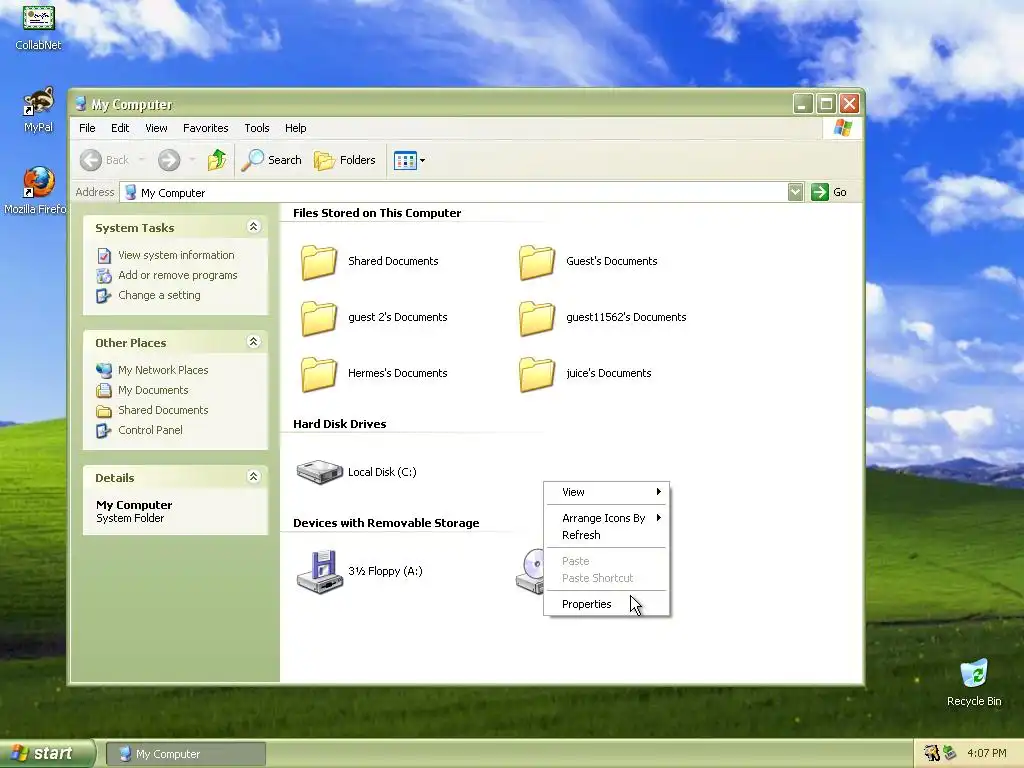Image resolution: width=1024 pixels, height=768 pixels.
Task: Click the Start button
Action: pyautogui.click(x=47, y=754)
